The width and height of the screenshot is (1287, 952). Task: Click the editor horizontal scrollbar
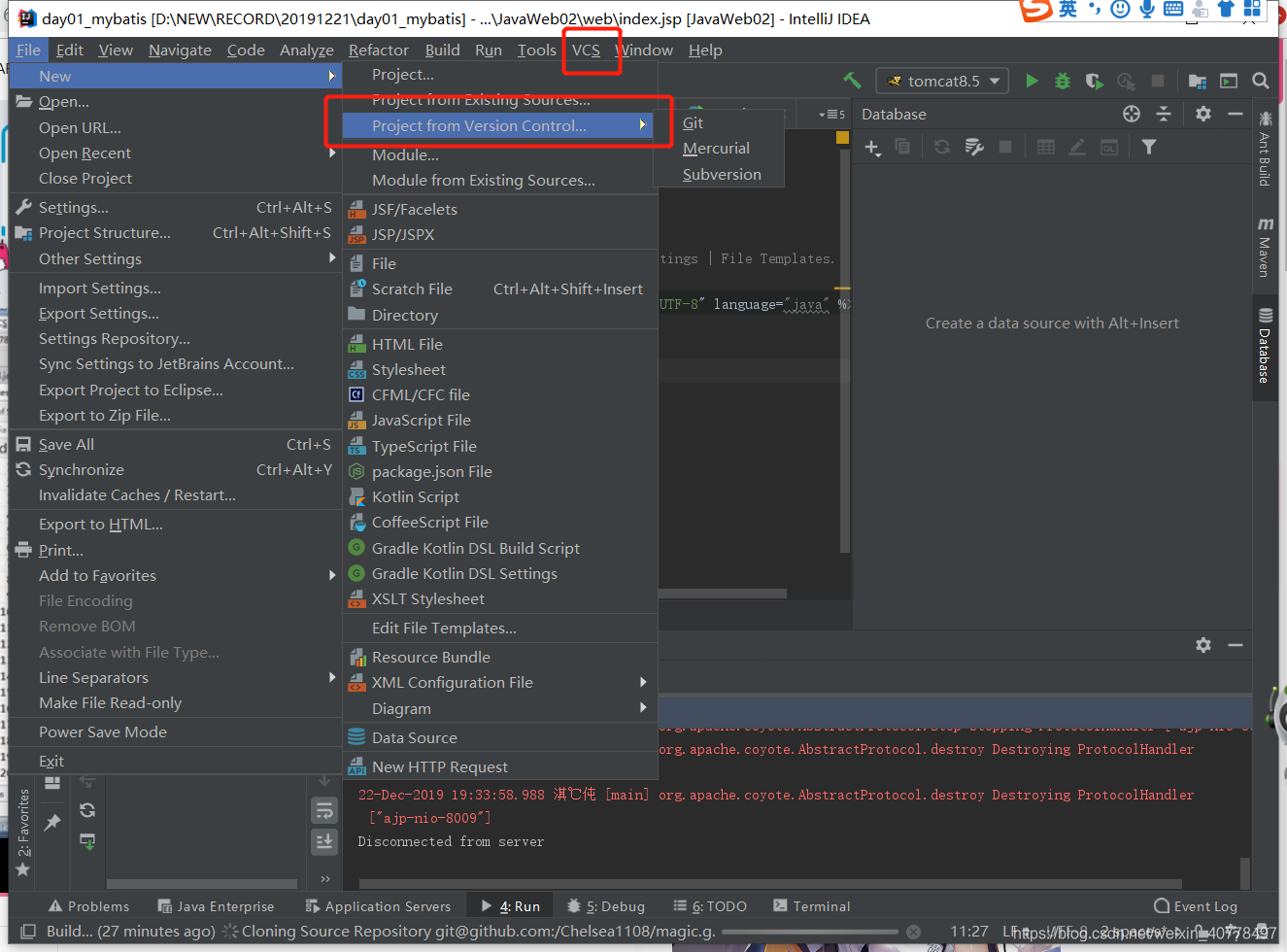[723, 593]
